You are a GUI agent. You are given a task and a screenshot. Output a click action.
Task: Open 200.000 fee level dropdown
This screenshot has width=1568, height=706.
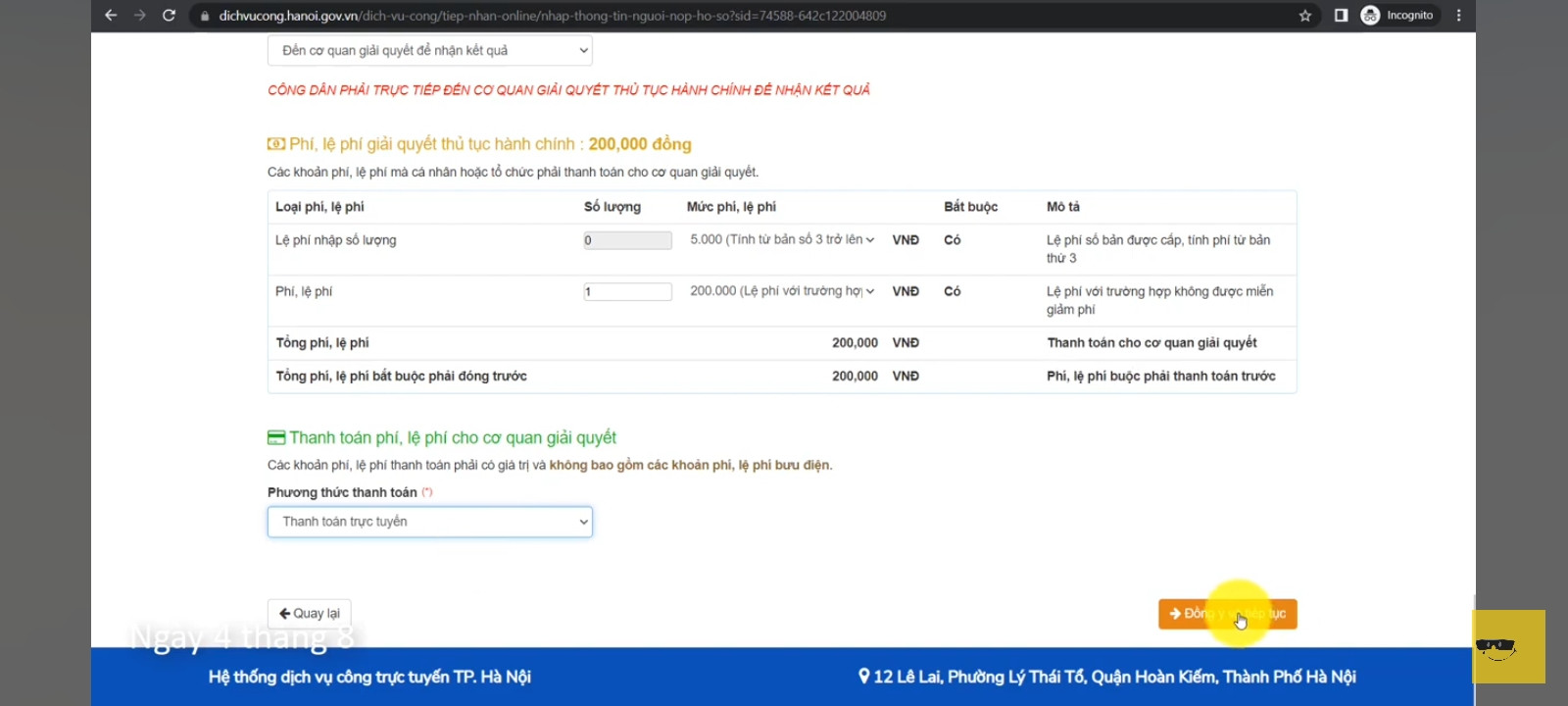[x=782, y=291]
